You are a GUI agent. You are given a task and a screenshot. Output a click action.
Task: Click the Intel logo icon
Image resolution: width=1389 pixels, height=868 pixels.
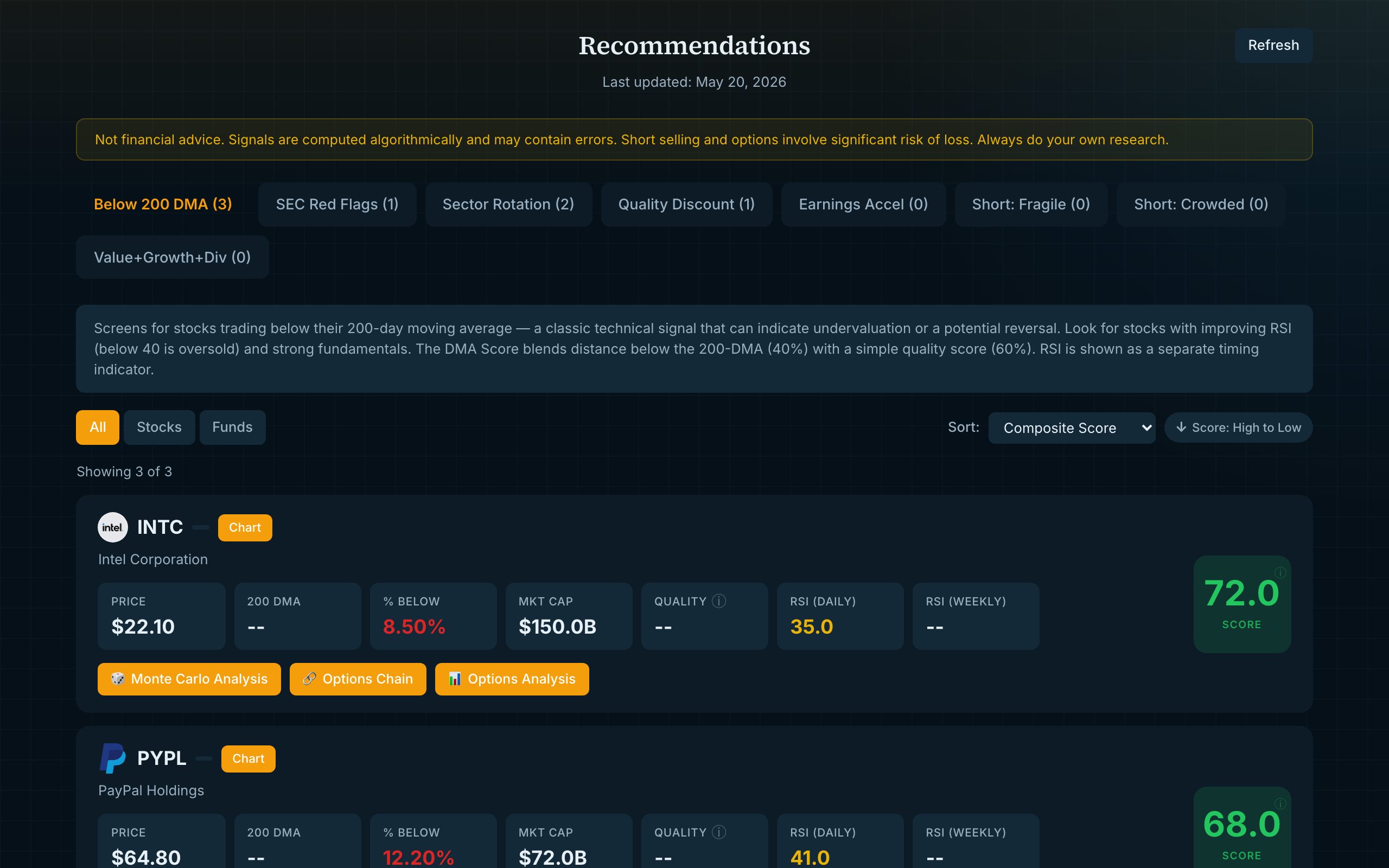[112, 527]
